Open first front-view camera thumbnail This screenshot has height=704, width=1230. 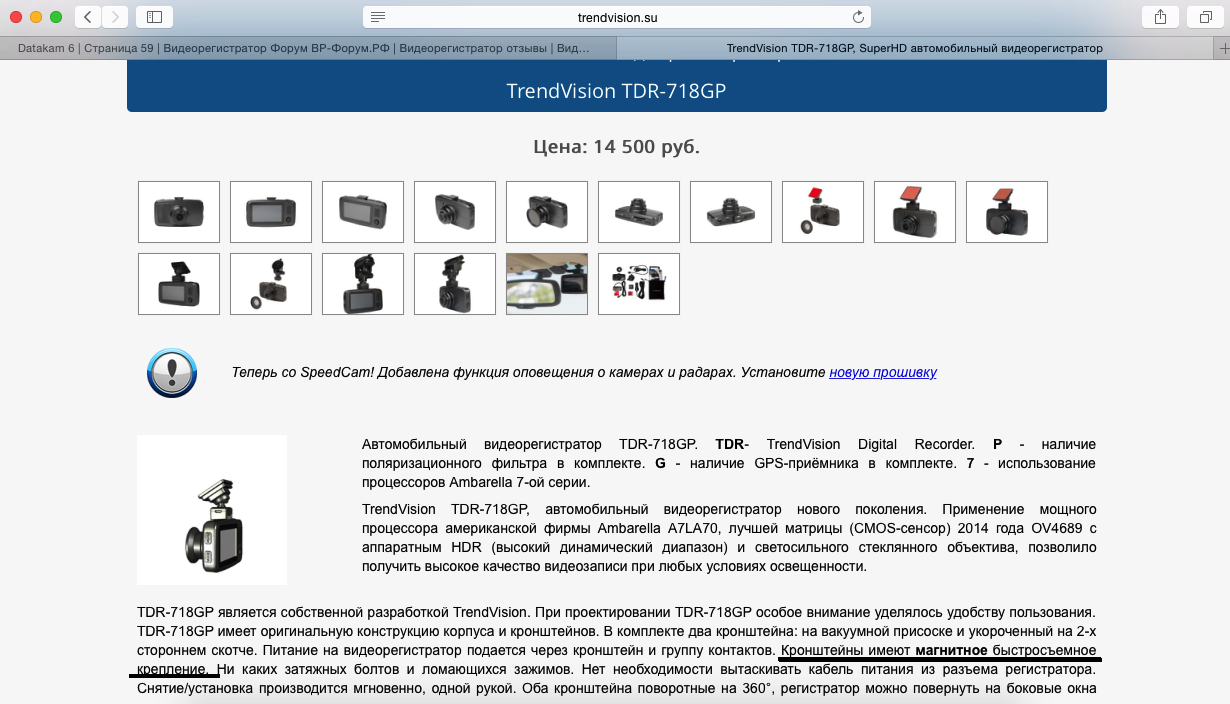pos(179,212)
